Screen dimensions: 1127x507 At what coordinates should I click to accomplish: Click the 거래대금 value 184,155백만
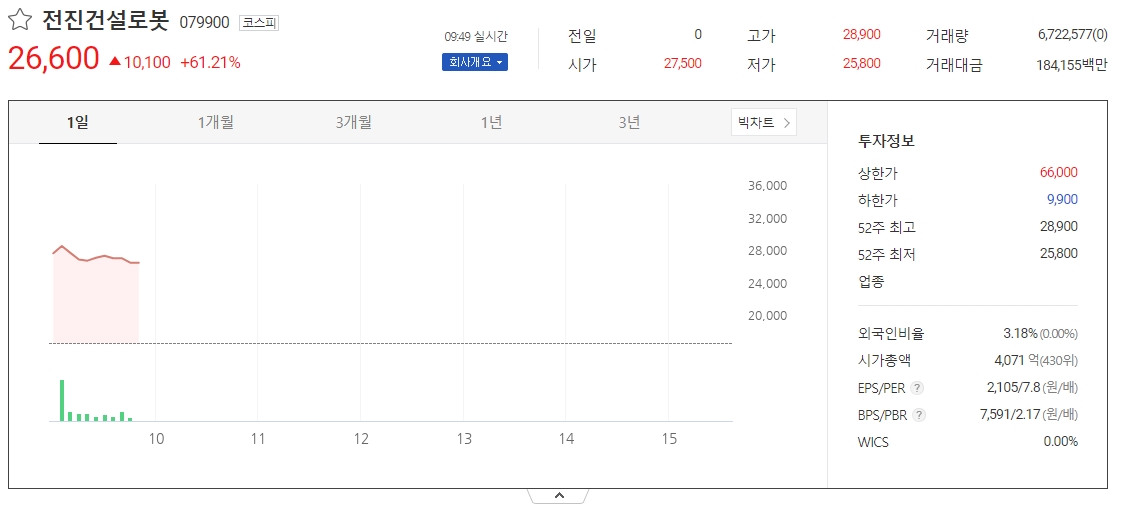[x=1072, y=65]
